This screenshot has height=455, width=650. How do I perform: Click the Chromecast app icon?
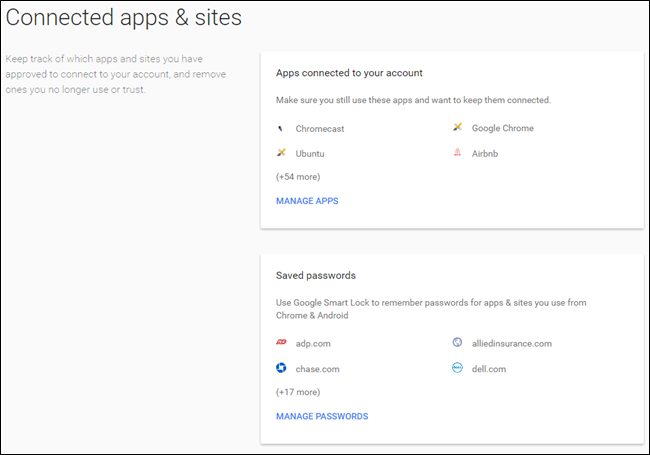pyautogui.click(x=281, y=128)
